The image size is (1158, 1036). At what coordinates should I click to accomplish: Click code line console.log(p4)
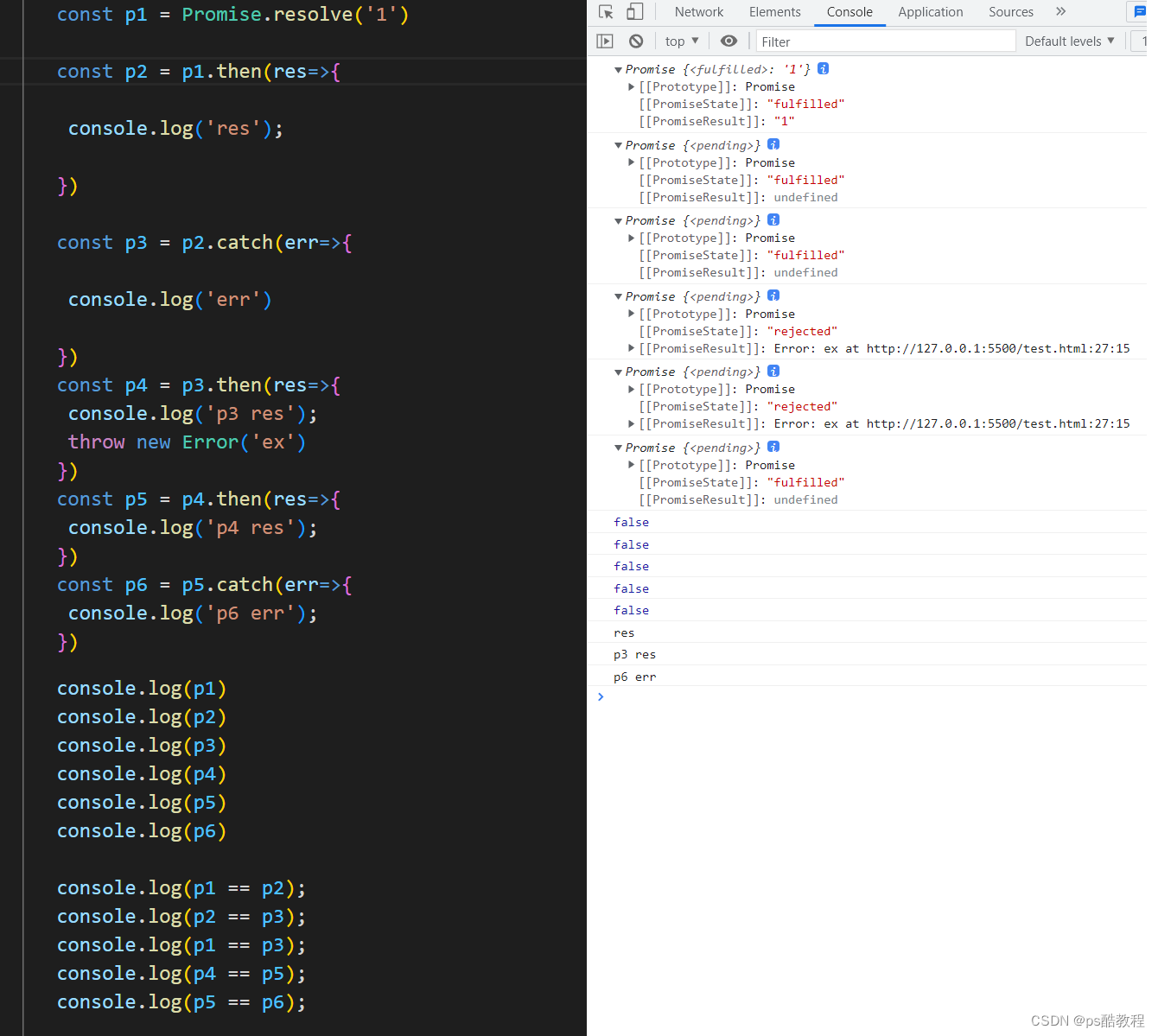click(x=142, y=774)
